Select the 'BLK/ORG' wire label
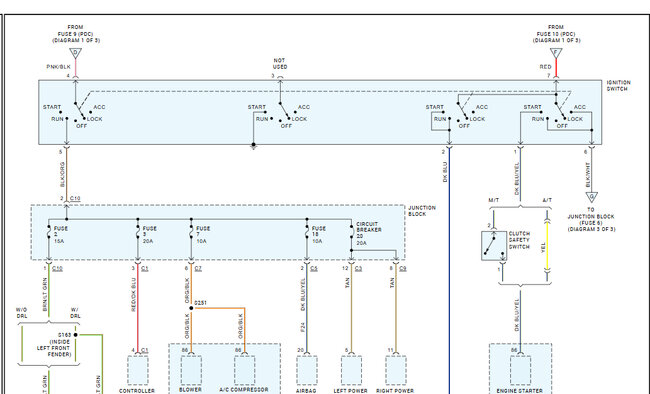Viewport: 650px width, 394px height. pos(62,174)
